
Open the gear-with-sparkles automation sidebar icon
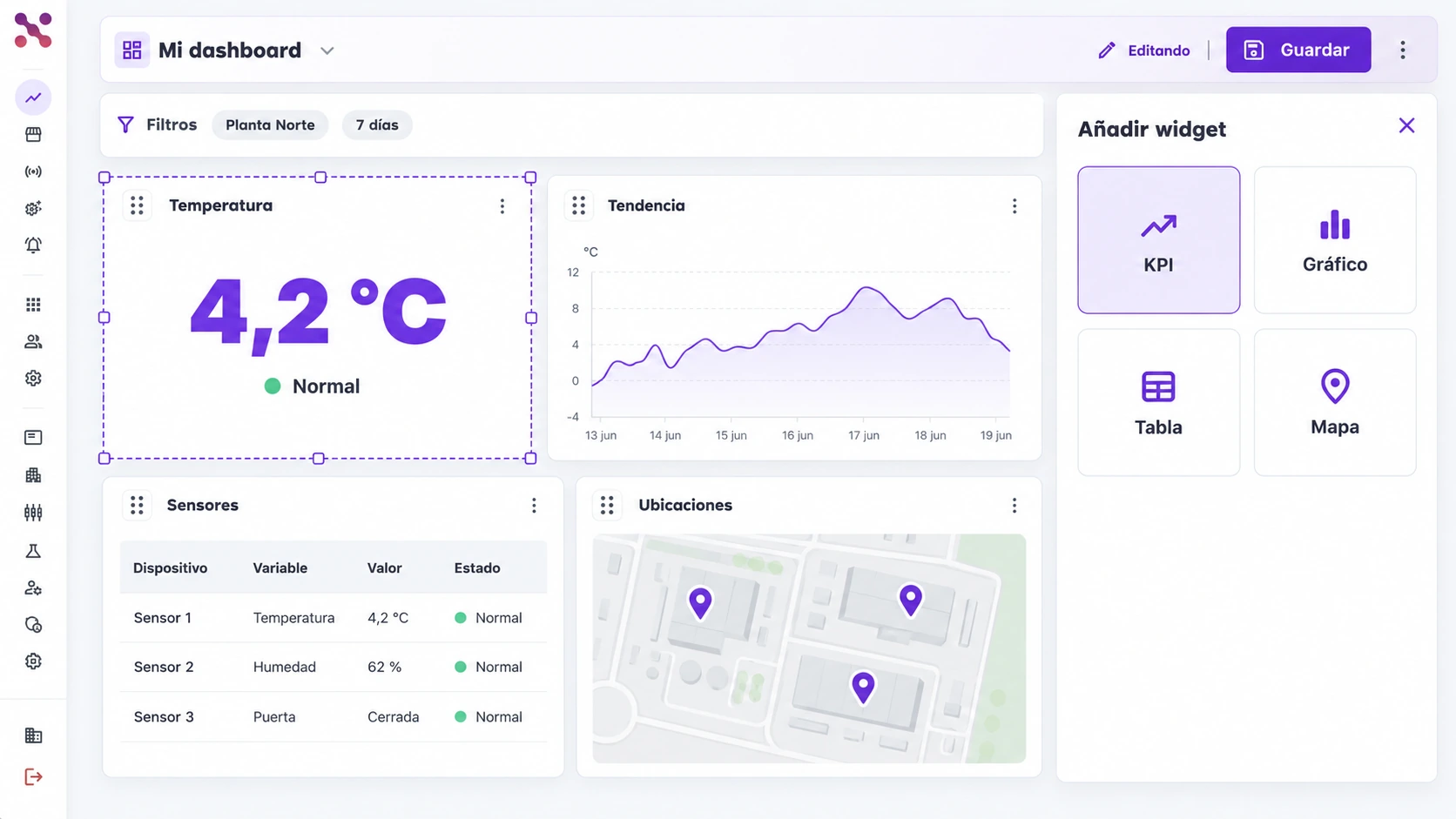[33, 208]
